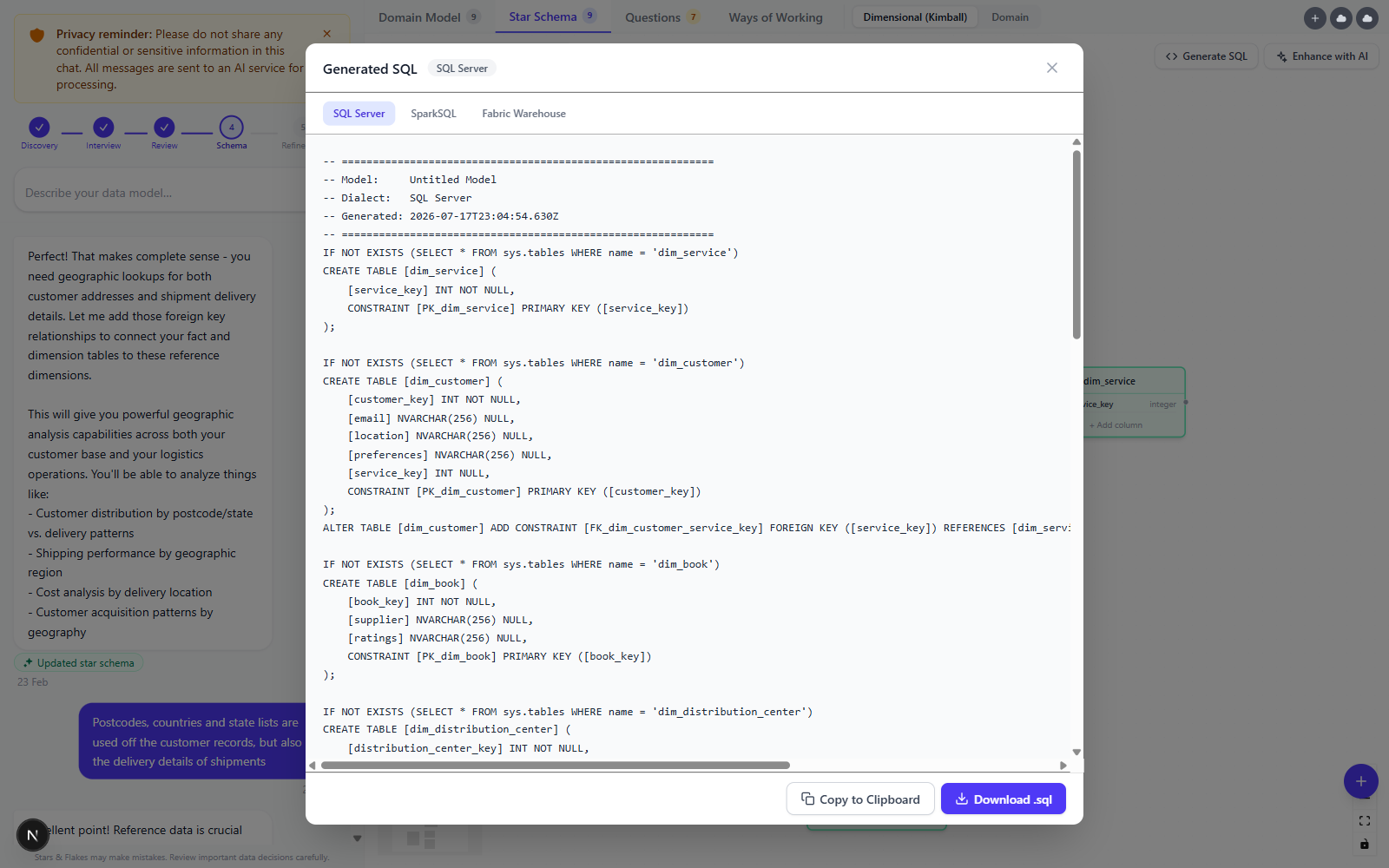The width and height of the screenshot is (1389, 868).
Task: Click the copy icon in Copy to Clipboard
Action: click(x=807, y=799)
